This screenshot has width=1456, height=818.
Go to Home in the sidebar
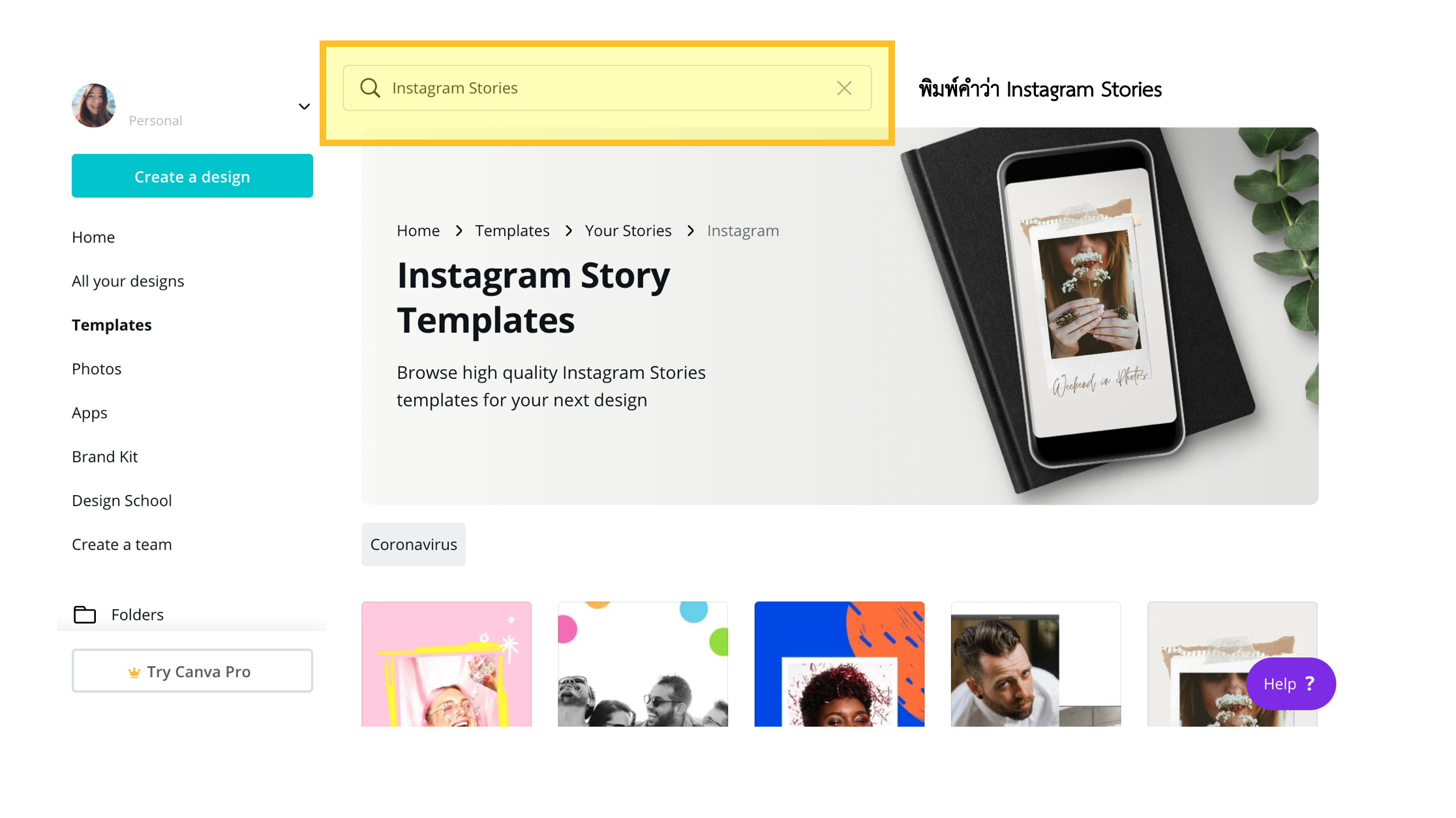pos(93,237)
